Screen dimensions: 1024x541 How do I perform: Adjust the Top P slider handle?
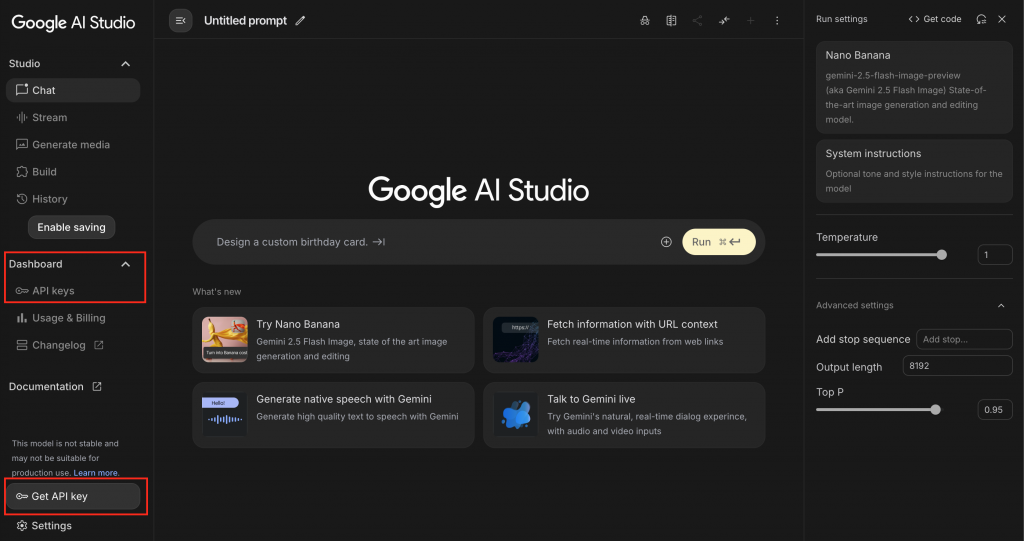pos(936,410)
